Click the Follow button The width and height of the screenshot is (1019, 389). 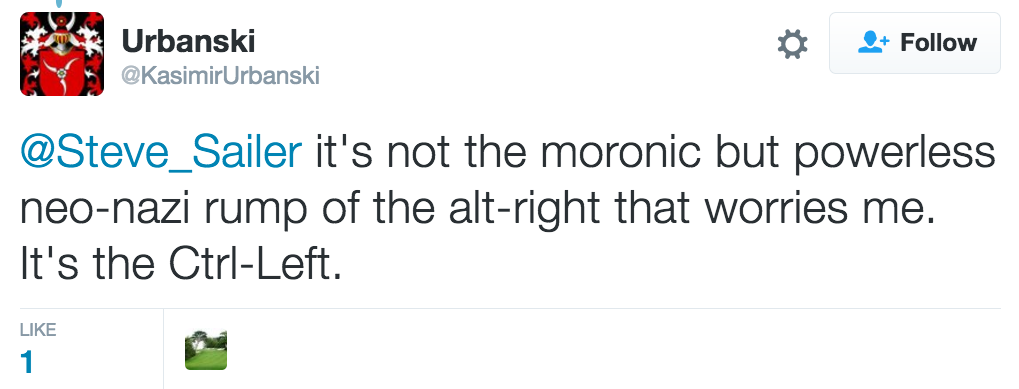(x=914, y=43)
